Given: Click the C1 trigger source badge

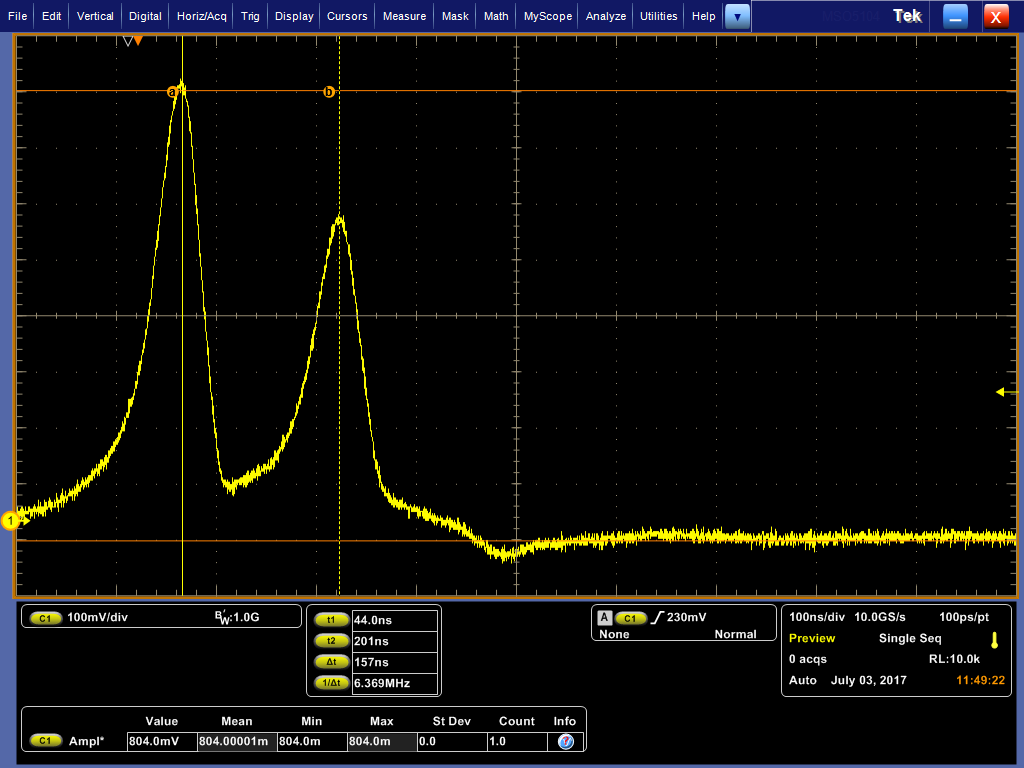Looking at the screenshot, I should [631, 618].
